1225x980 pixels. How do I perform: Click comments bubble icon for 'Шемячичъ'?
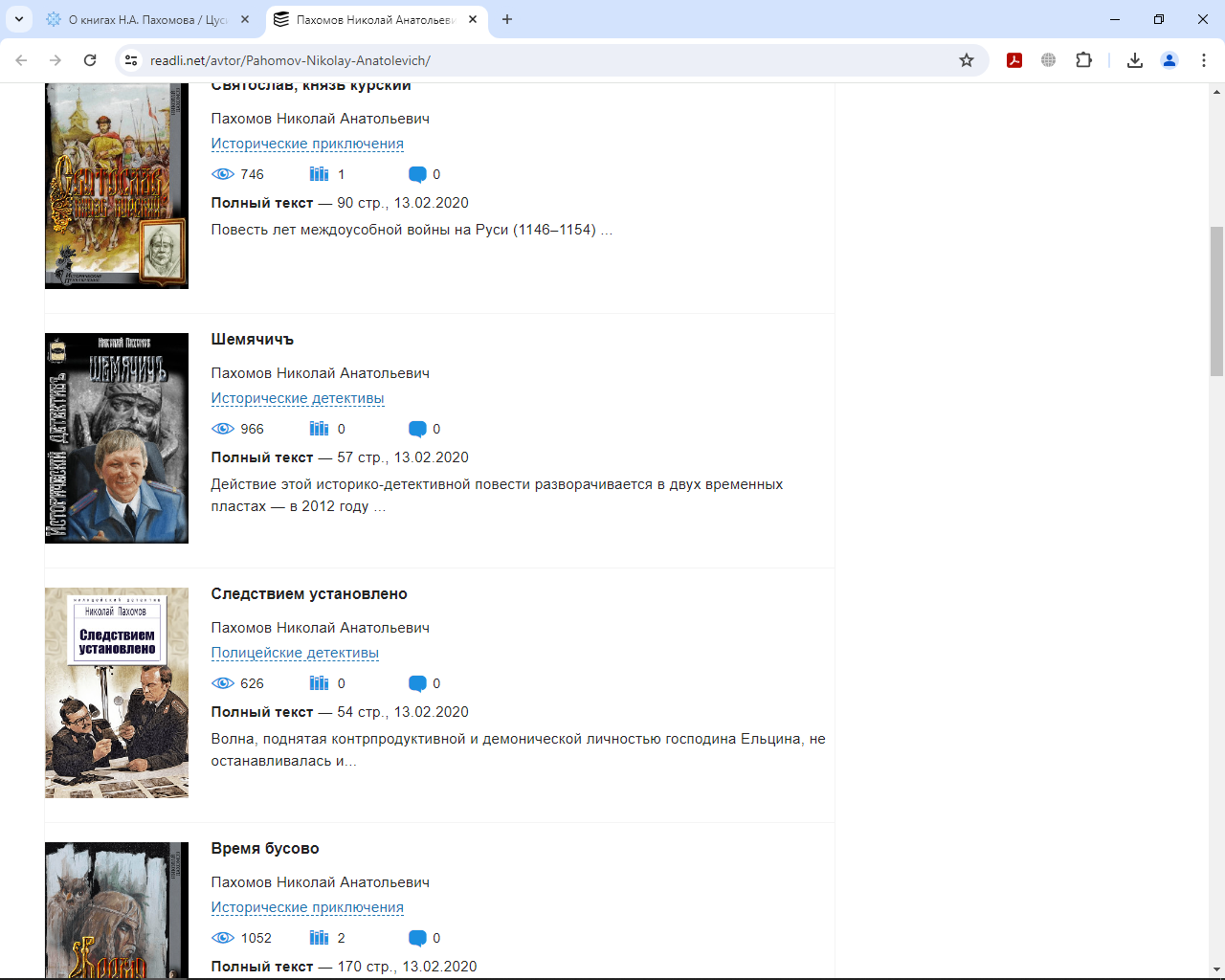[417, 429]
